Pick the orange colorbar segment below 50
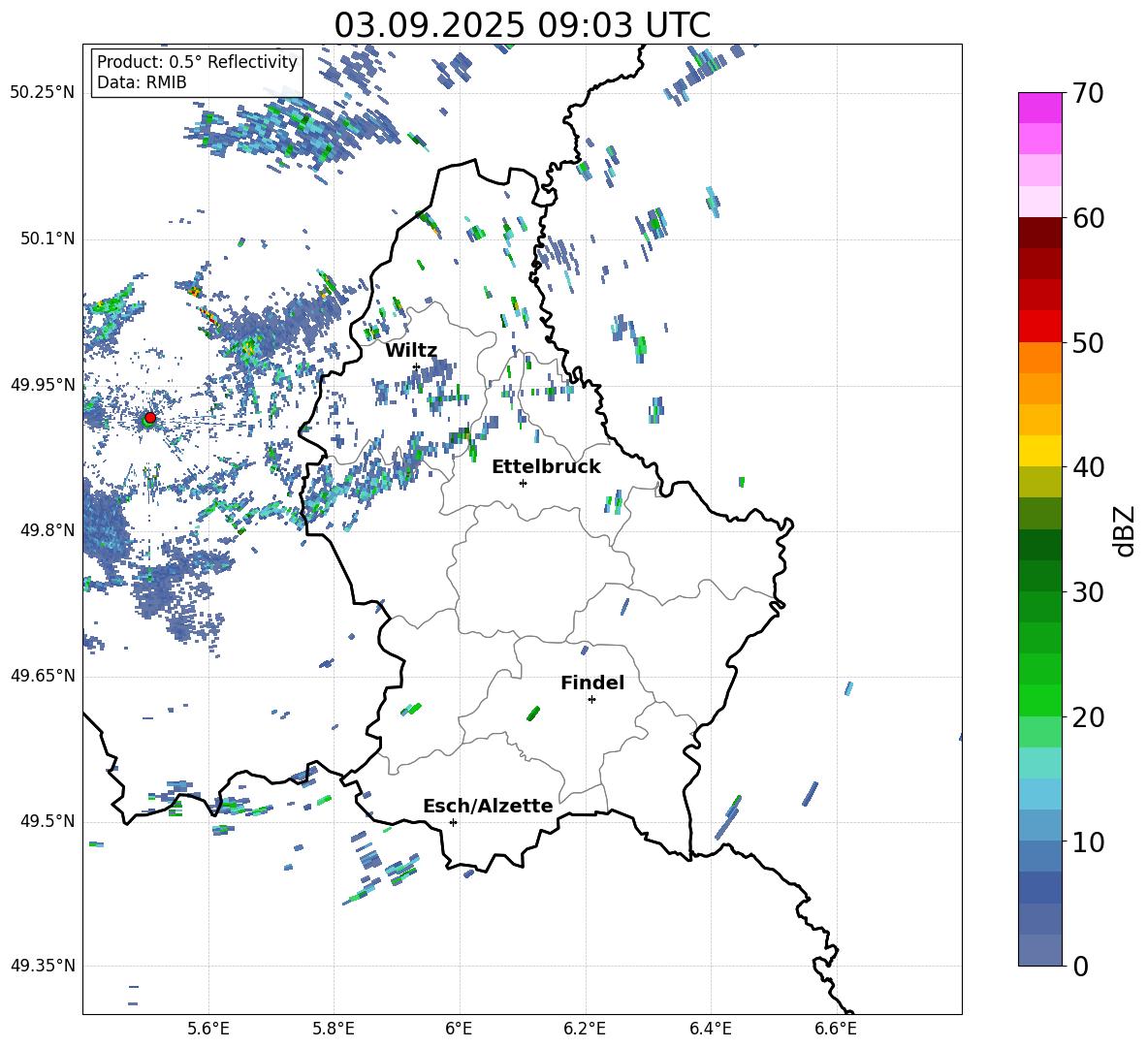This screenshot has width=1148, height=1048. tap(1039, 358)
